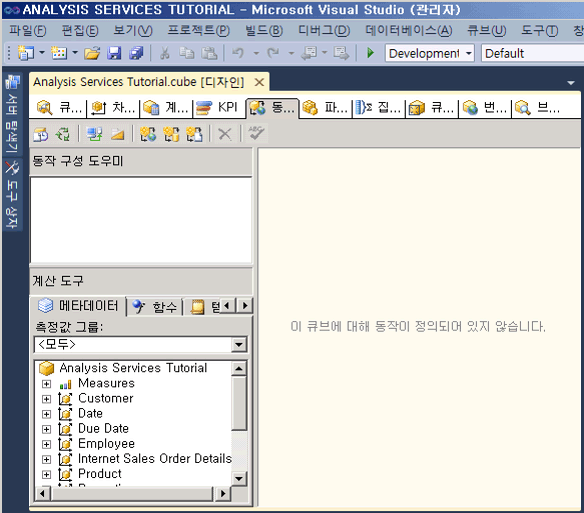Expand the Date dimension node
584x513 pixels.
point(46,414)
